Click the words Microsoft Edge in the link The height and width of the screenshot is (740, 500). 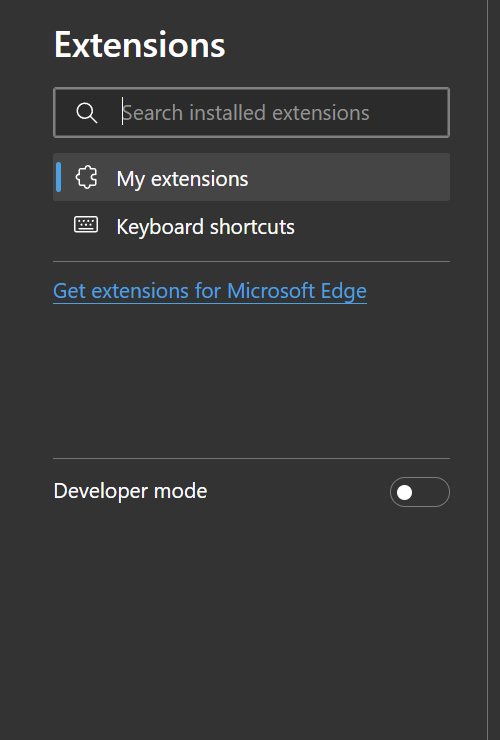[x=297, y=291]
